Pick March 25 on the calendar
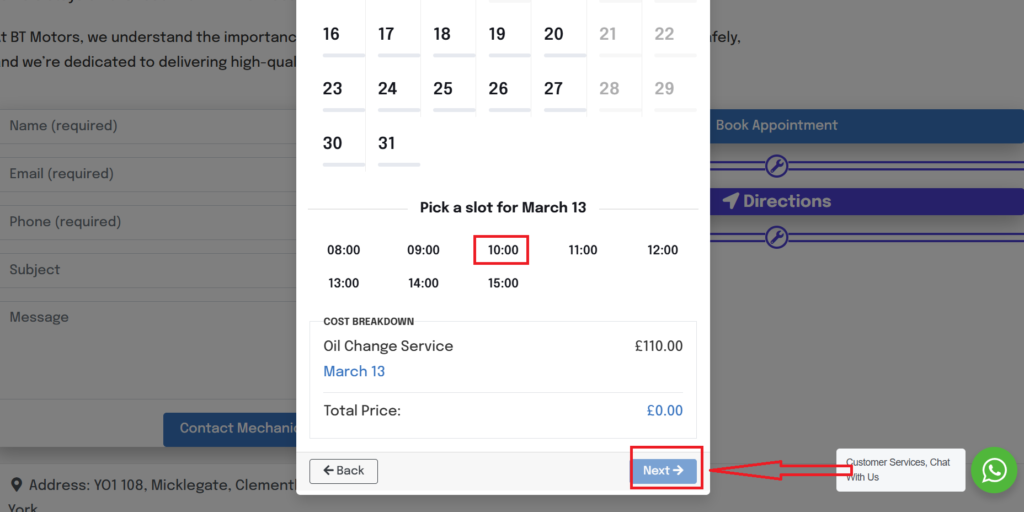The width and height of the screenshot is (1024, 512). 443,89
